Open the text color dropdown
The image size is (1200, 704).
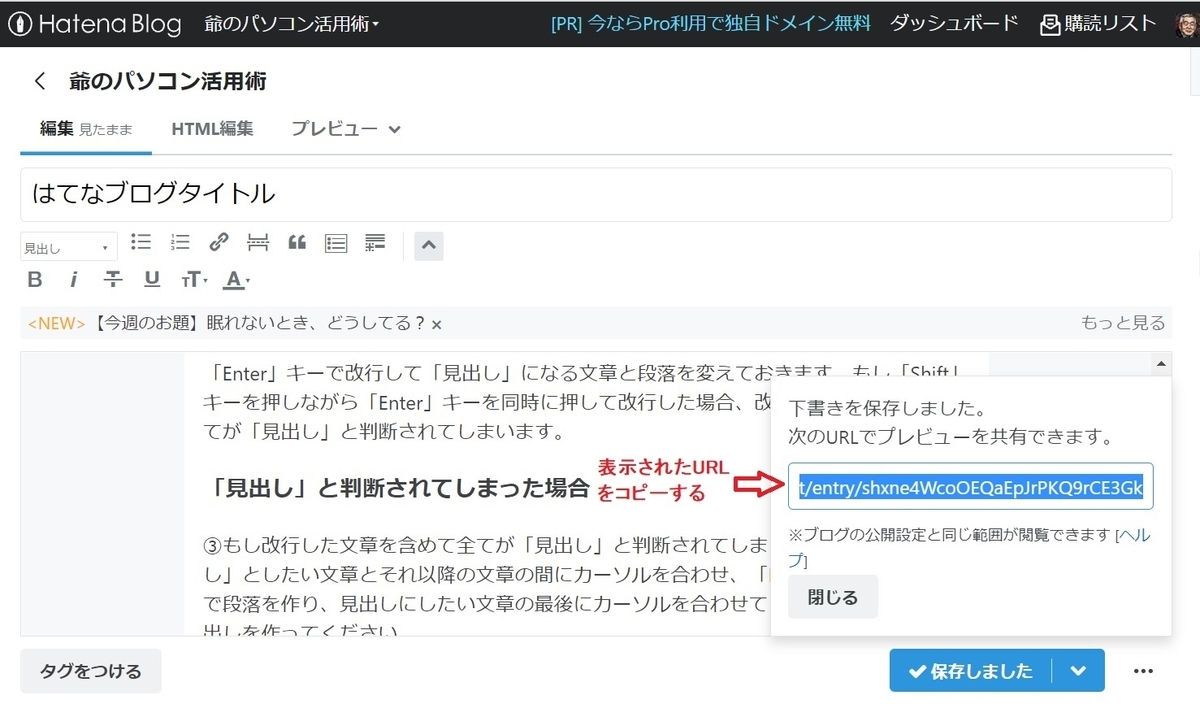[236, 280]
